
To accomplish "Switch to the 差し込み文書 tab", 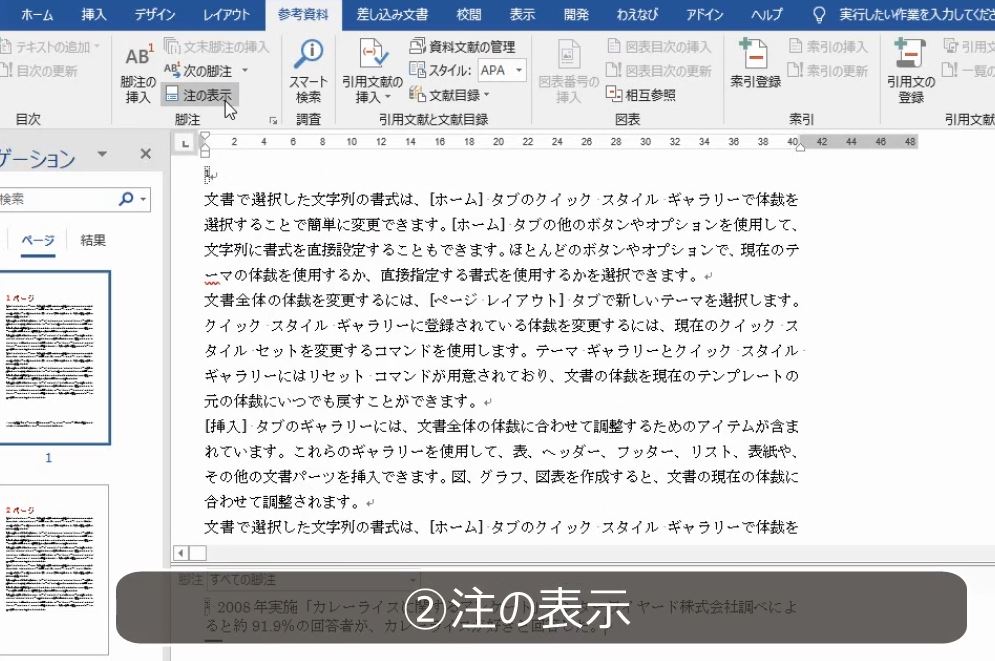I will coord(392,14).
